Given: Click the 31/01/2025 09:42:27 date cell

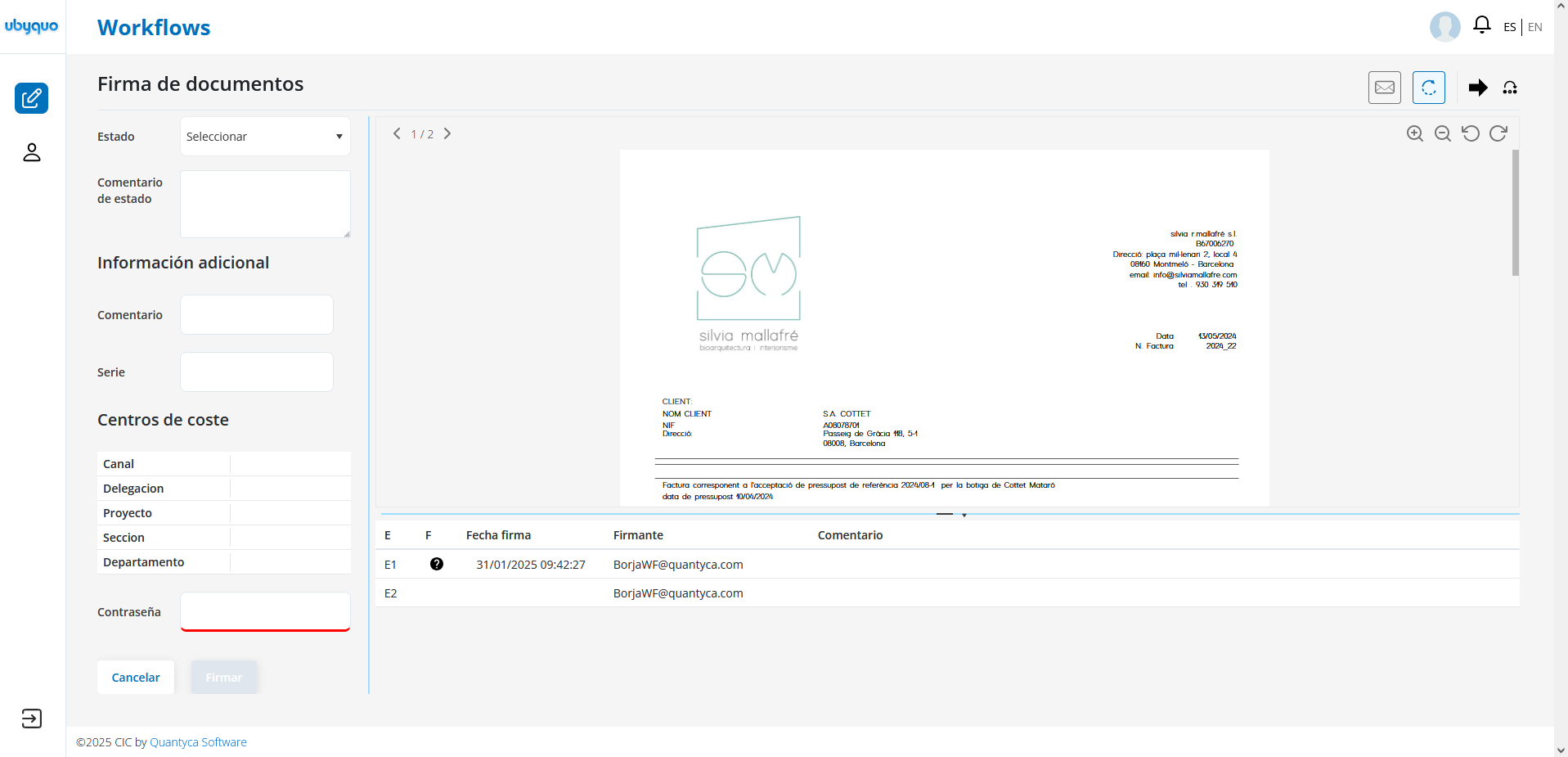Looking at the screenshot, I should click(531, 565).
